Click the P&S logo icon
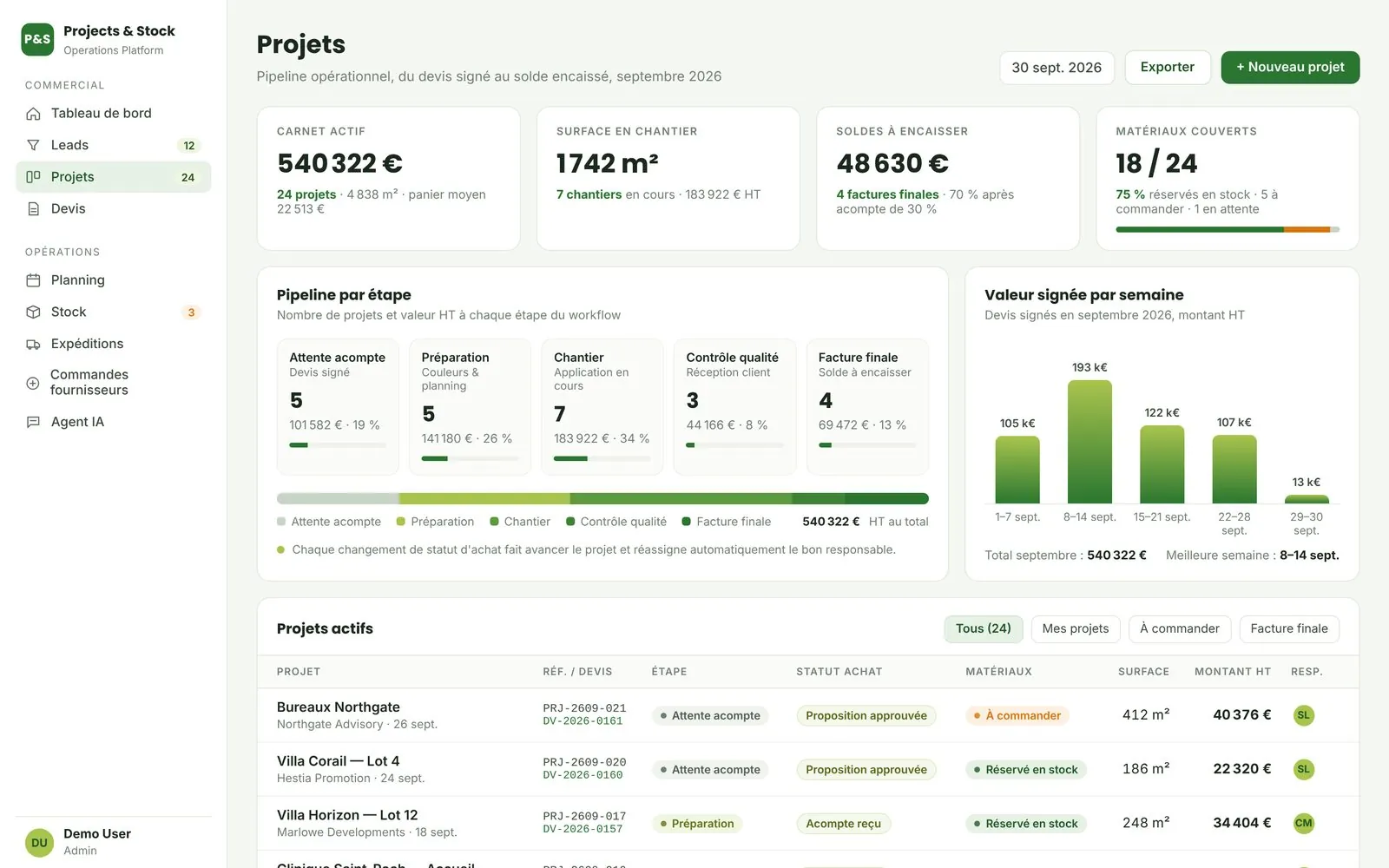1389x868 pixels. pyautogui.click(x=37, y=39)
